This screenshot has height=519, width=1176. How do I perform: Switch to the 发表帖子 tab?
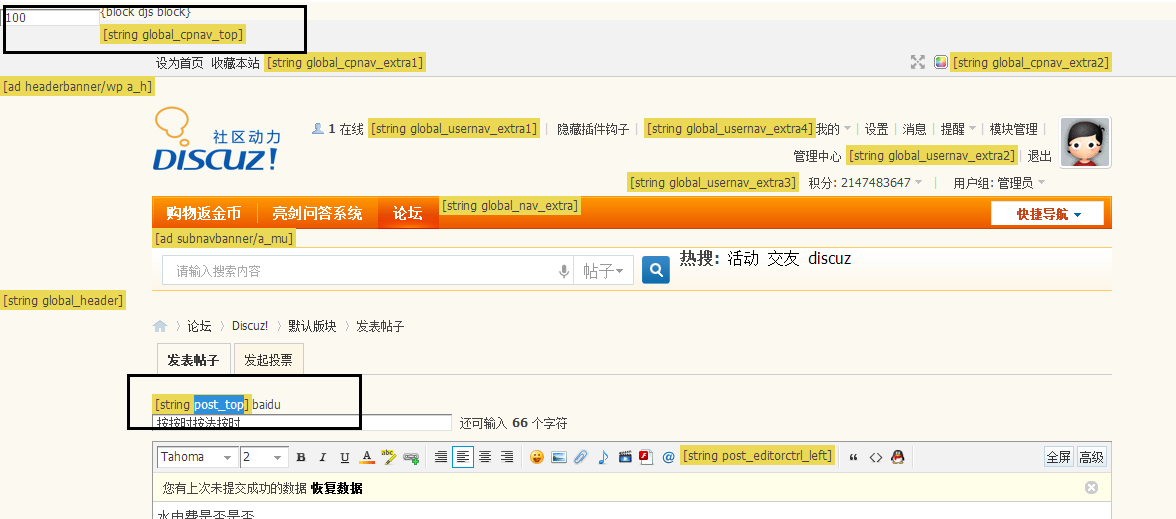coord(194,360)
